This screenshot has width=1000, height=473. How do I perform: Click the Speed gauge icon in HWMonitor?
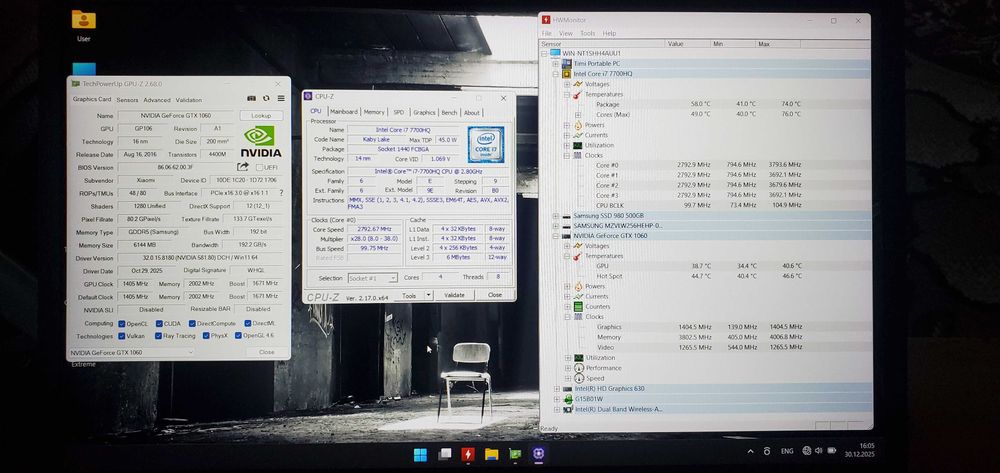[578, 378]
